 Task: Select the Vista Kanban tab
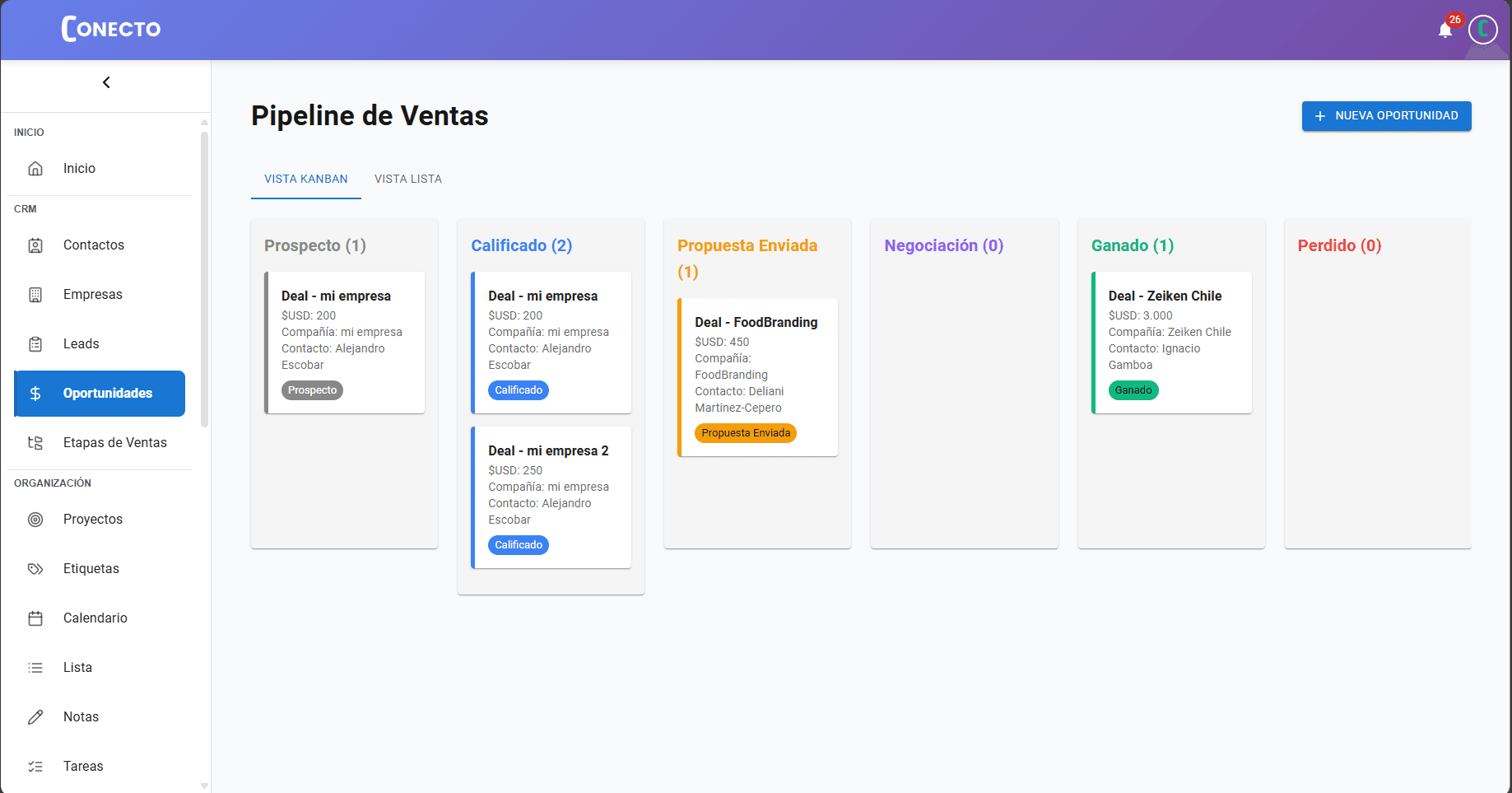pyautogui.click(x=306, y=179)
